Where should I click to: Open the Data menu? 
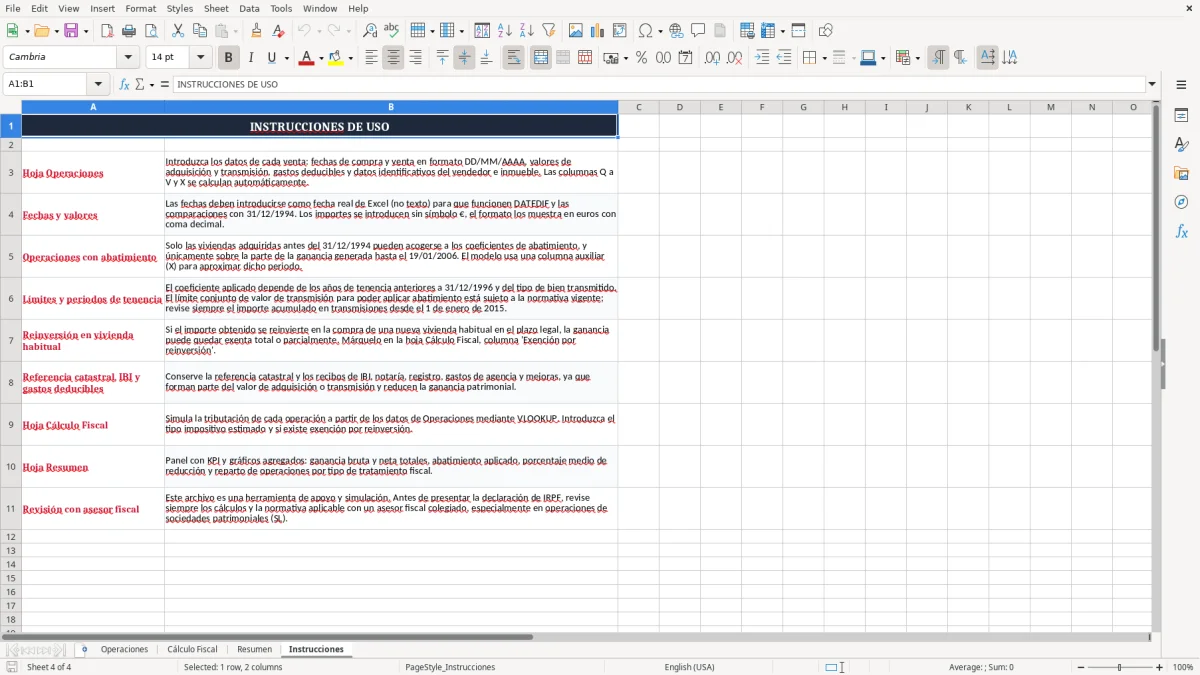pyautogui.click(x=249, y=8)
